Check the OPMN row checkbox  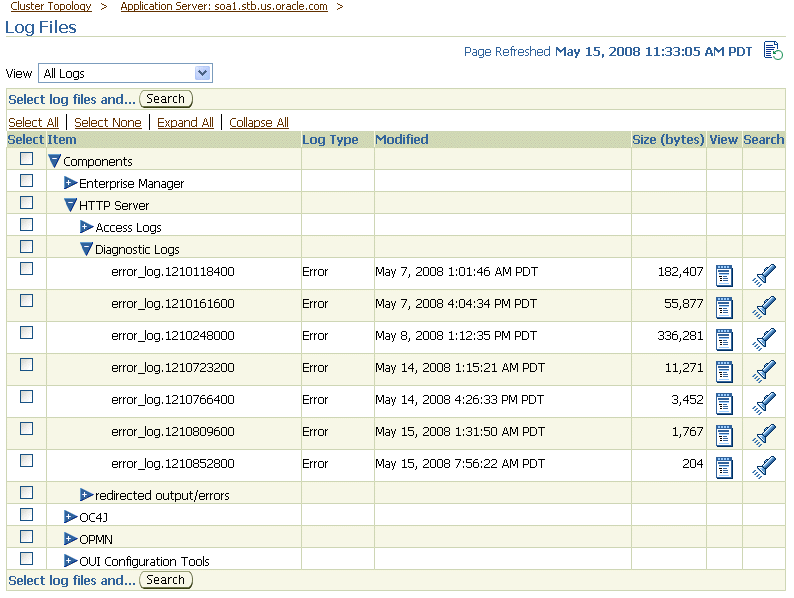(x=26, y=536)
